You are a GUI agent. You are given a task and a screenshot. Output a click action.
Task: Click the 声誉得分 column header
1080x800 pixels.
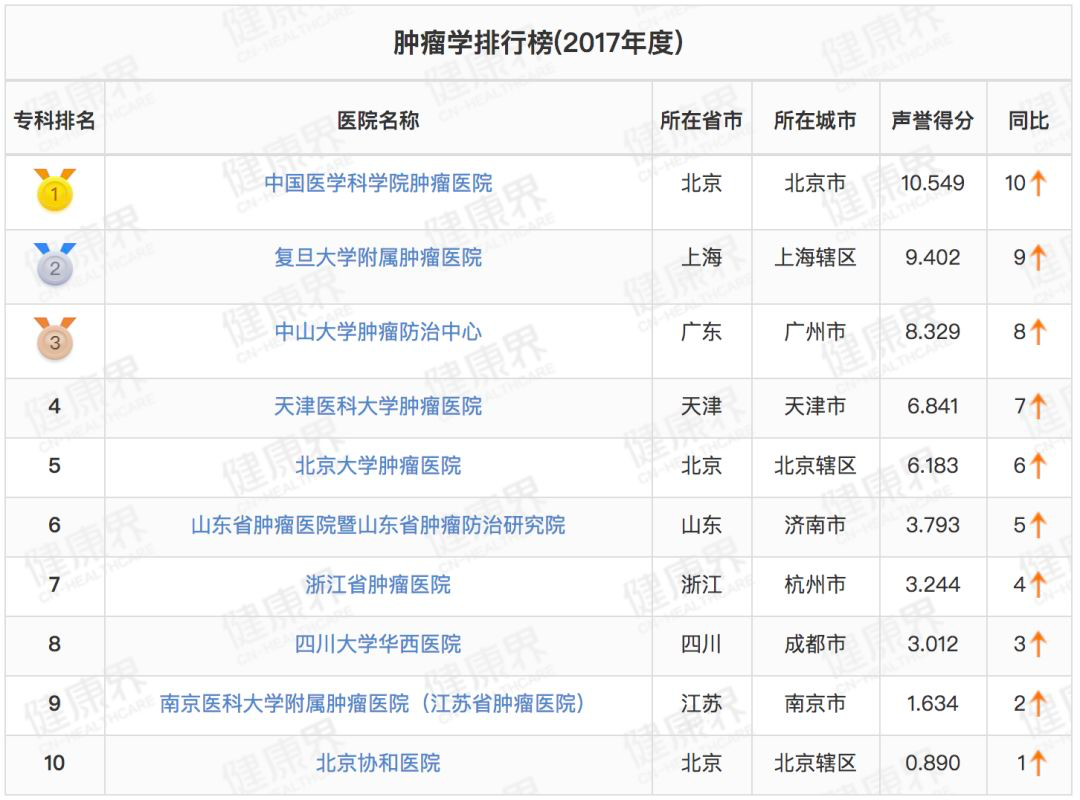point(933,121)
